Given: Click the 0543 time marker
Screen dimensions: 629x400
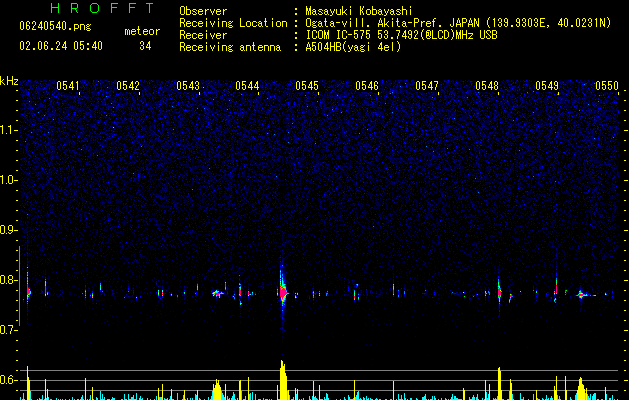Looking at the screenshot, I should coord(188,86).
